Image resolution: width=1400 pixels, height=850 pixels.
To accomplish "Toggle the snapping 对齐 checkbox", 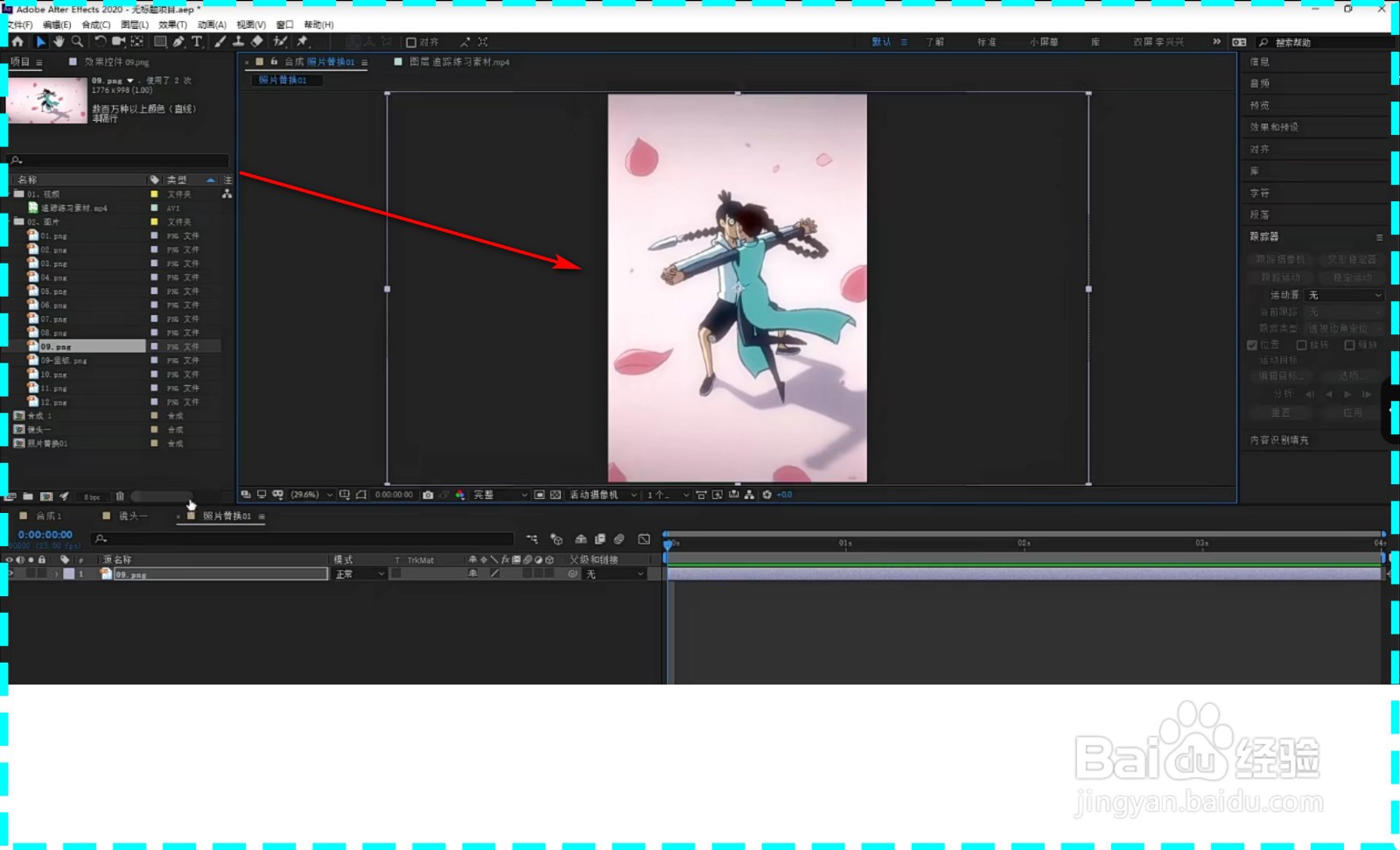I will pyautogui.click(x=411, y=42).
